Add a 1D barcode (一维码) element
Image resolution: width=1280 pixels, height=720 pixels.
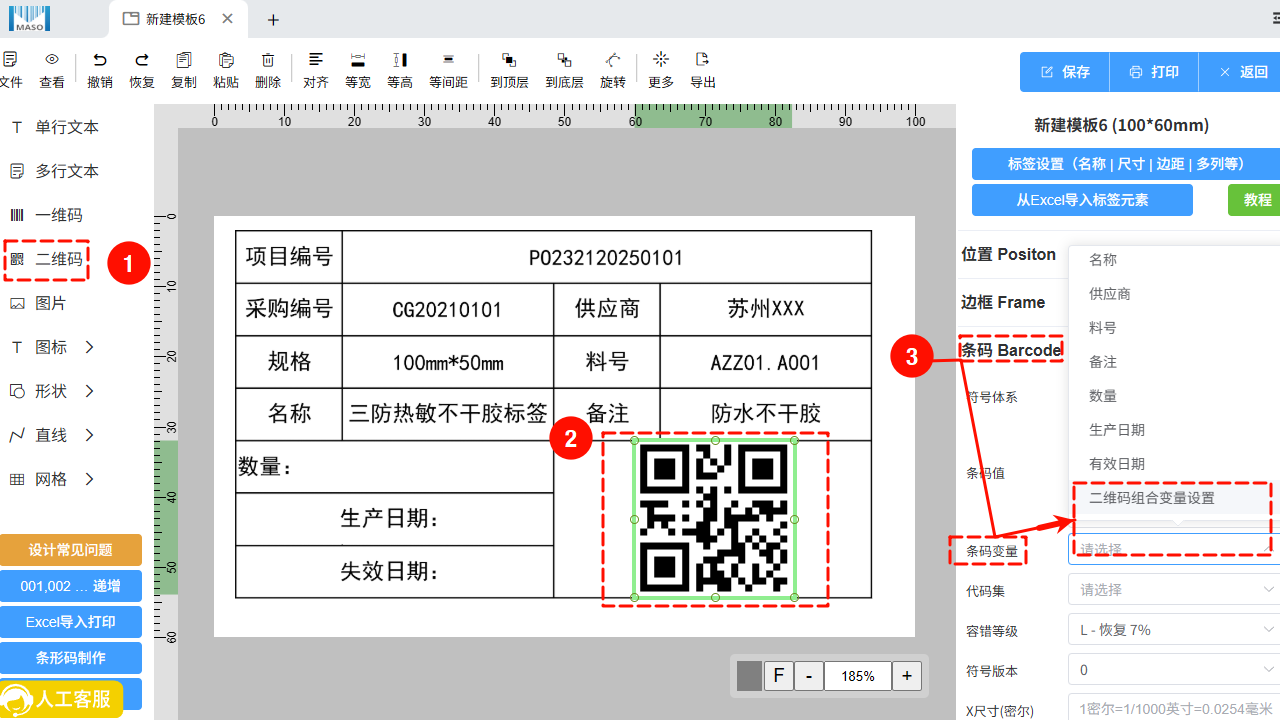(x=47, y=216)
